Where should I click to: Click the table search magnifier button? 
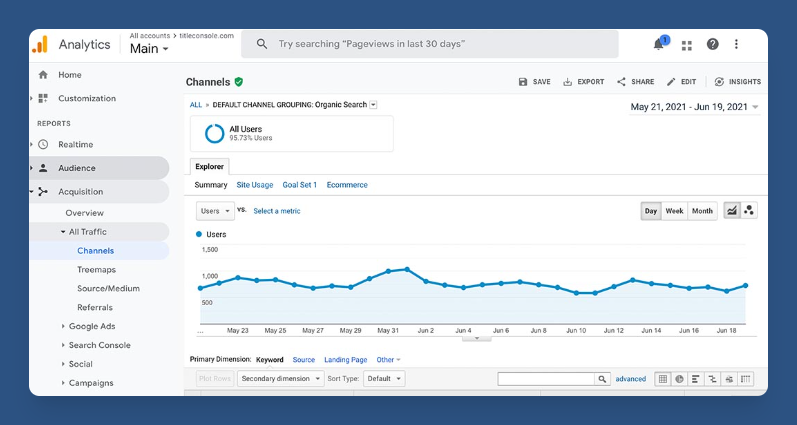602,379
